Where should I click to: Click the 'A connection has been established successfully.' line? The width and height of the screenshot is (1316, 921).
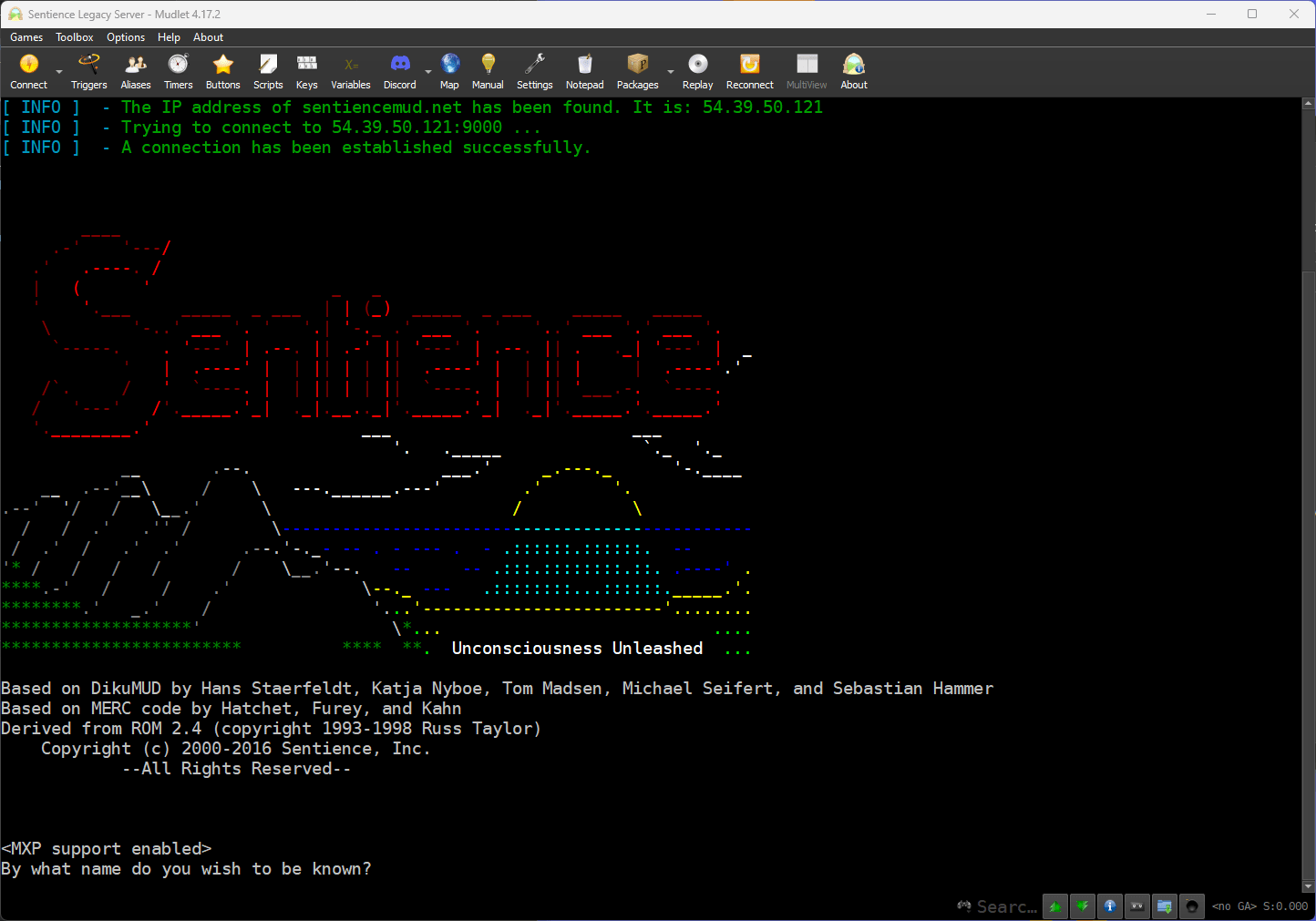(x=356, y=148)
